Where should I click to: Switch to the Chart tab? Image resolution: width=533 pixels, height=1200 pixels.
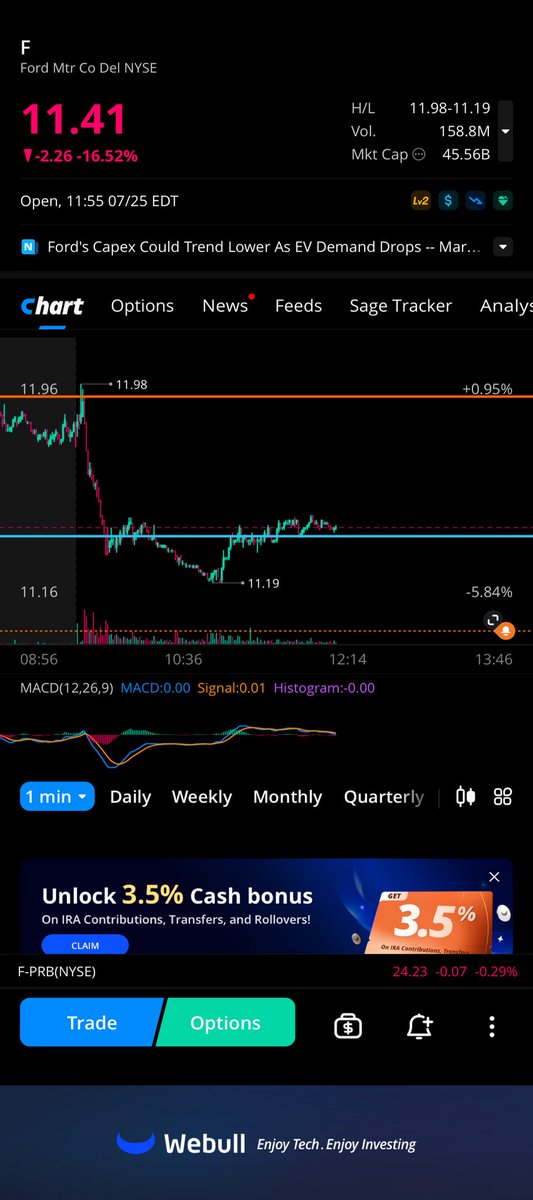click(52, 306)
